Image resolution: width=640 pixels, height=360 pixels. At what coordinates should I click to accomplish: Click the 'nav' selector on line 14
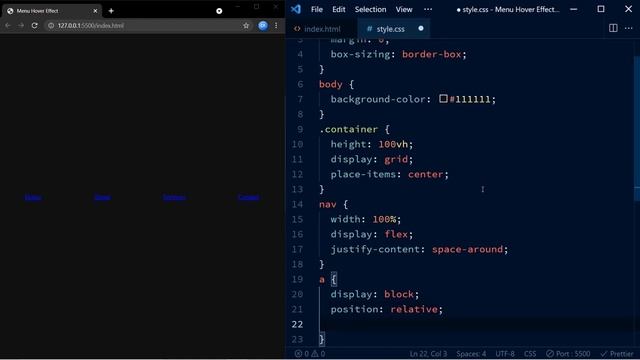[x=328, y=204]
